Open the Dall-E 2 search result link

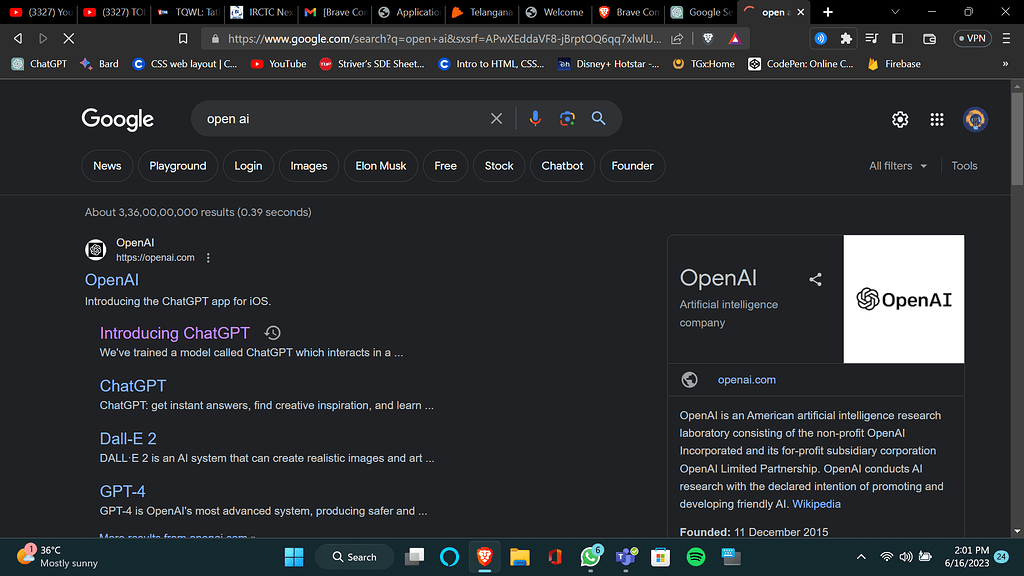pos(128,438)
